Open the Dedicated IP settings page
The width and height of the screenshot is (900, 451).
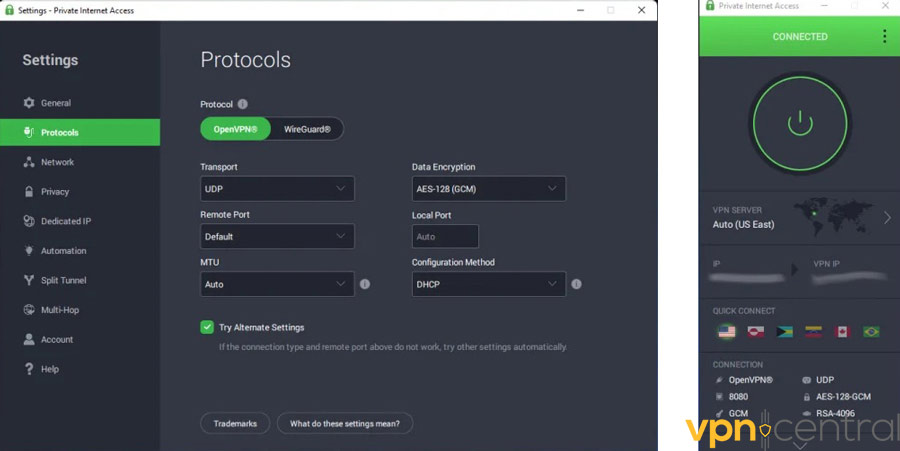click(80, 221)
